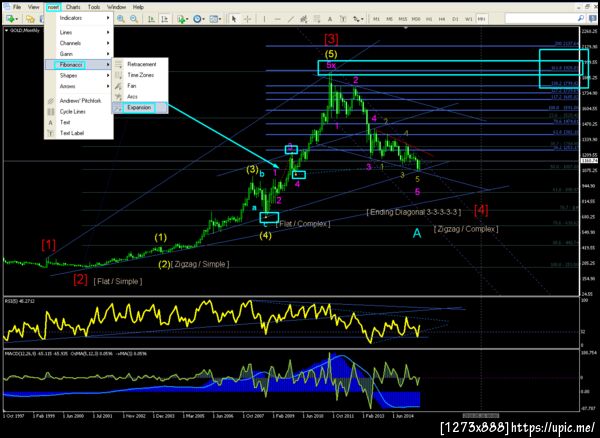Screen dimensions: 600x438
Task: Select the Trendline tool
Action: [x=291, y=19]
